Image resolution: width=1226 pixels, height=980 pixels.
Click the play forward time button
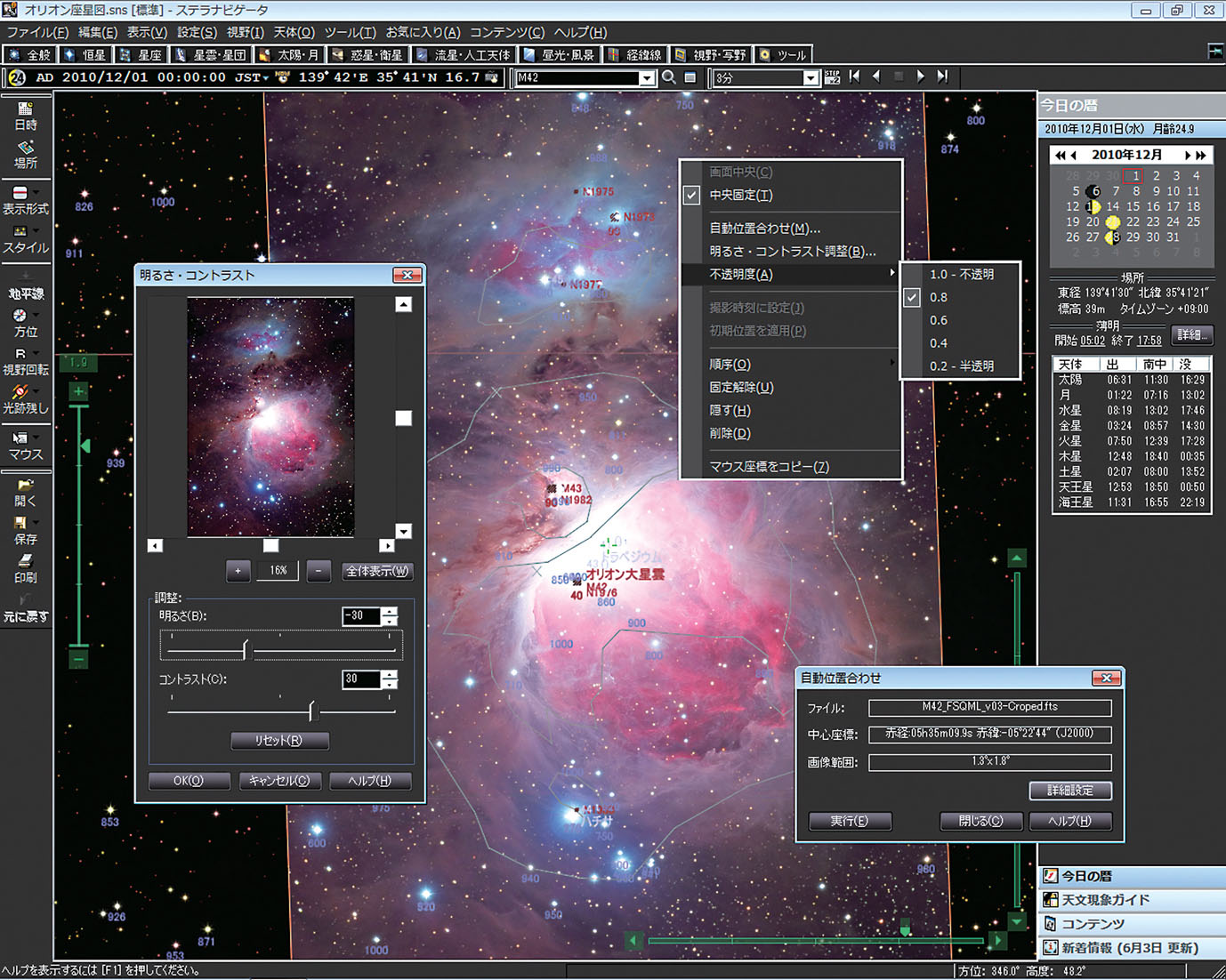(x=920, y=76)
